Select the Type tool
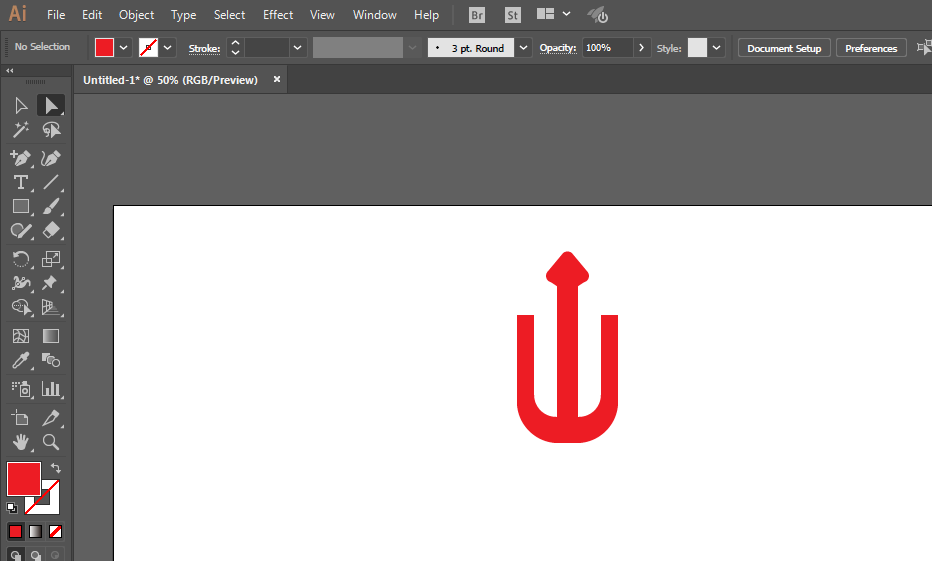This screenshot has width=932, height=561. click(x=21, y=182)
